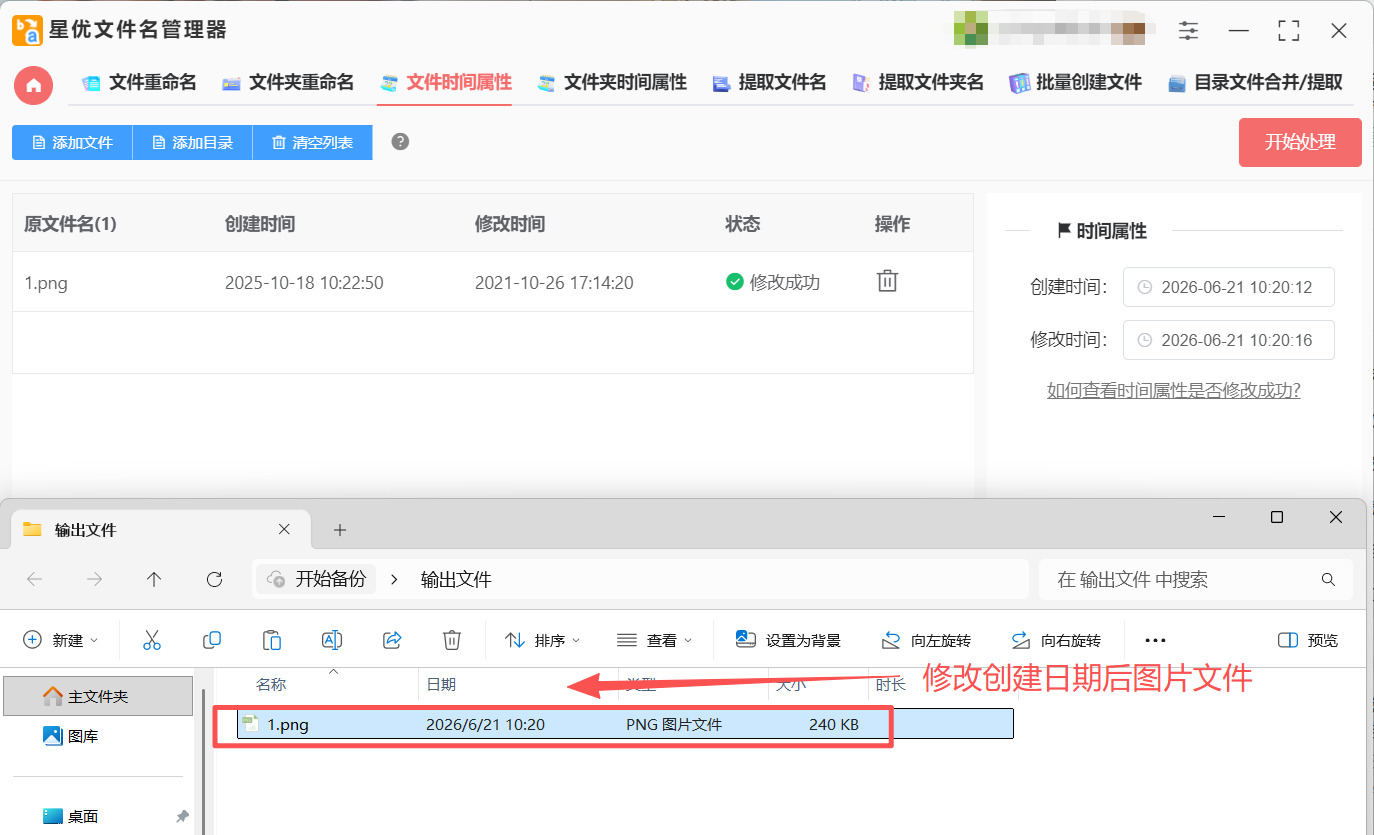
Task: Toggle the 预览 preview pane
Action: (x=1308, y=640)
